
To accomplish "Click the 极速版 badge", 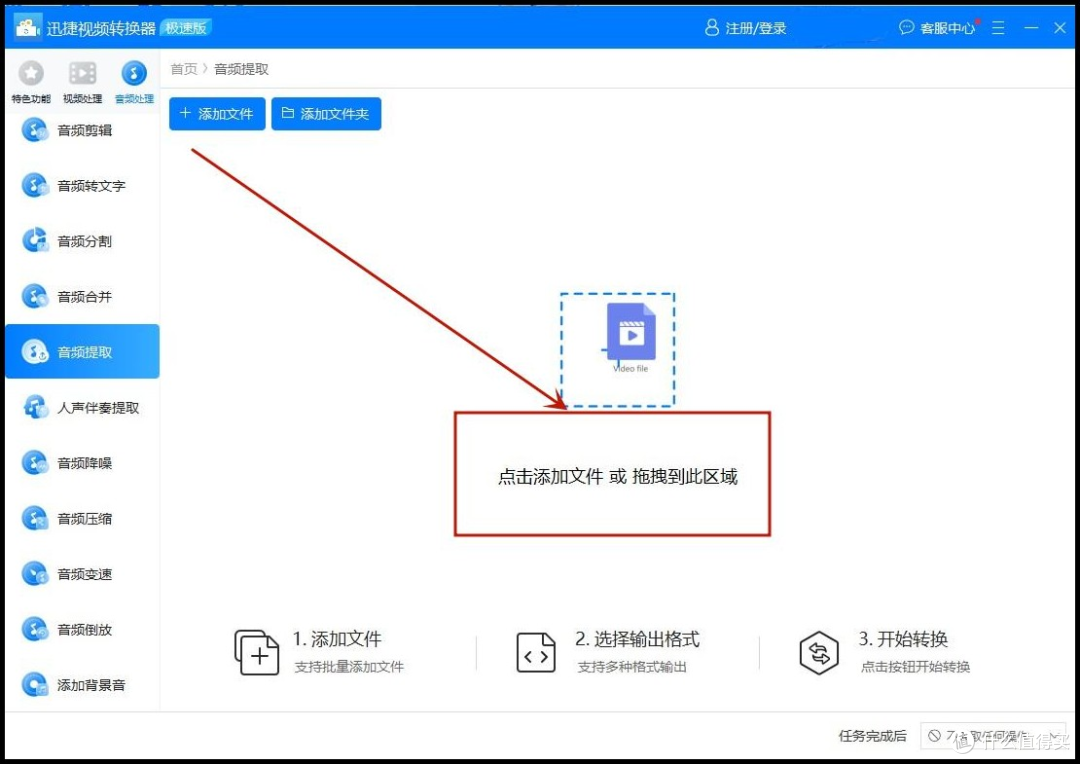I will [x=185, y=28].
